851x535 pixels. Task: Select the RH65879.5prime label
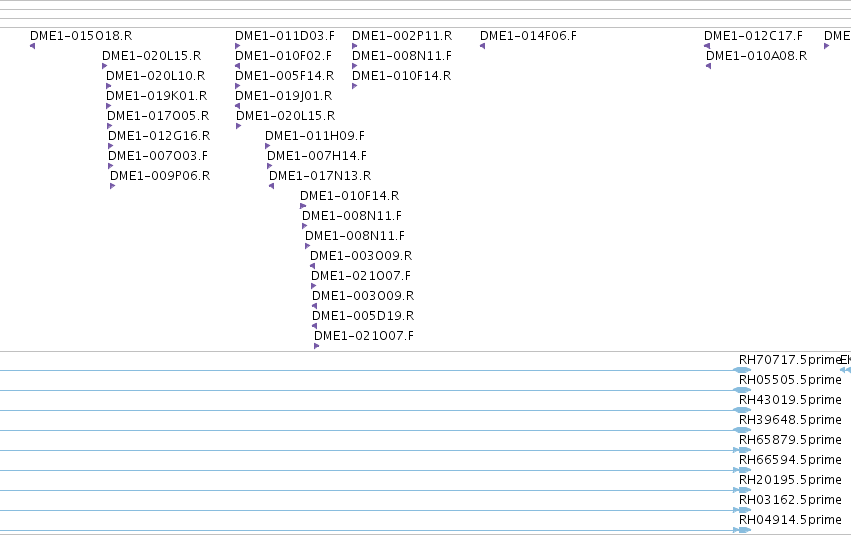point(790,441)
